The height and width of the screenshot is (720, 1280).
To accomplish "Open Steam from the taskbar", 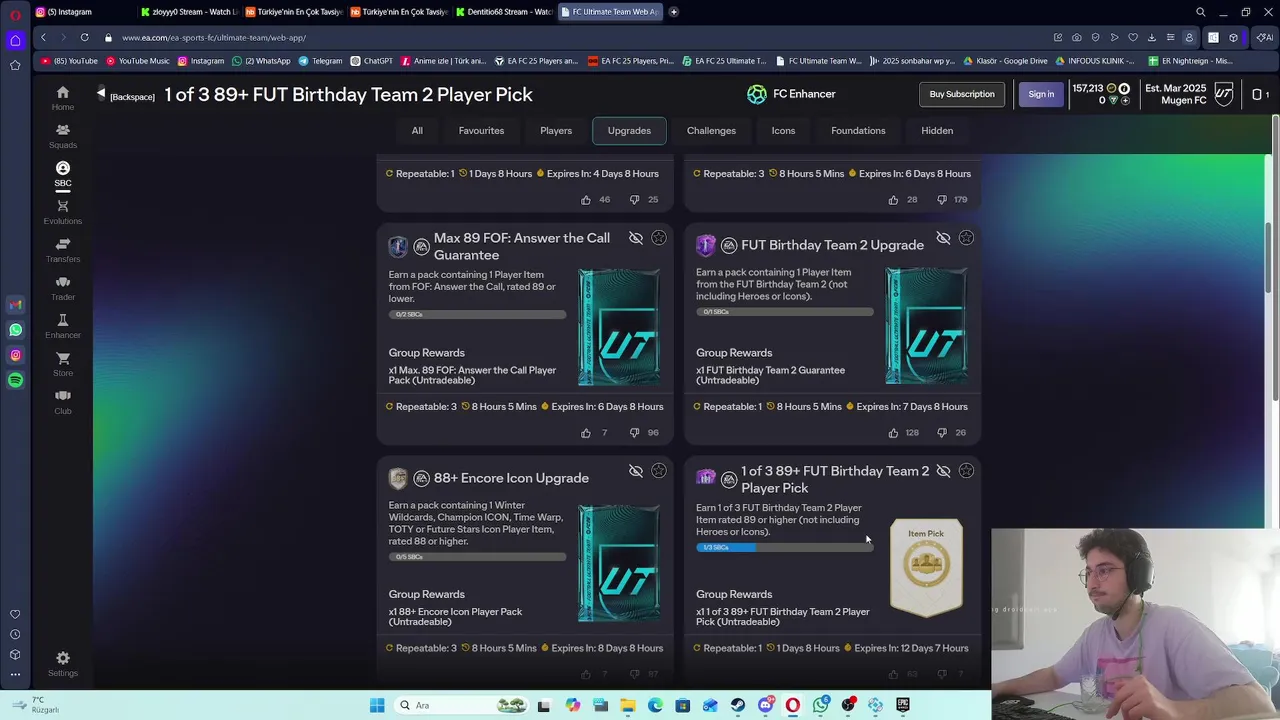I will (737, 706).
